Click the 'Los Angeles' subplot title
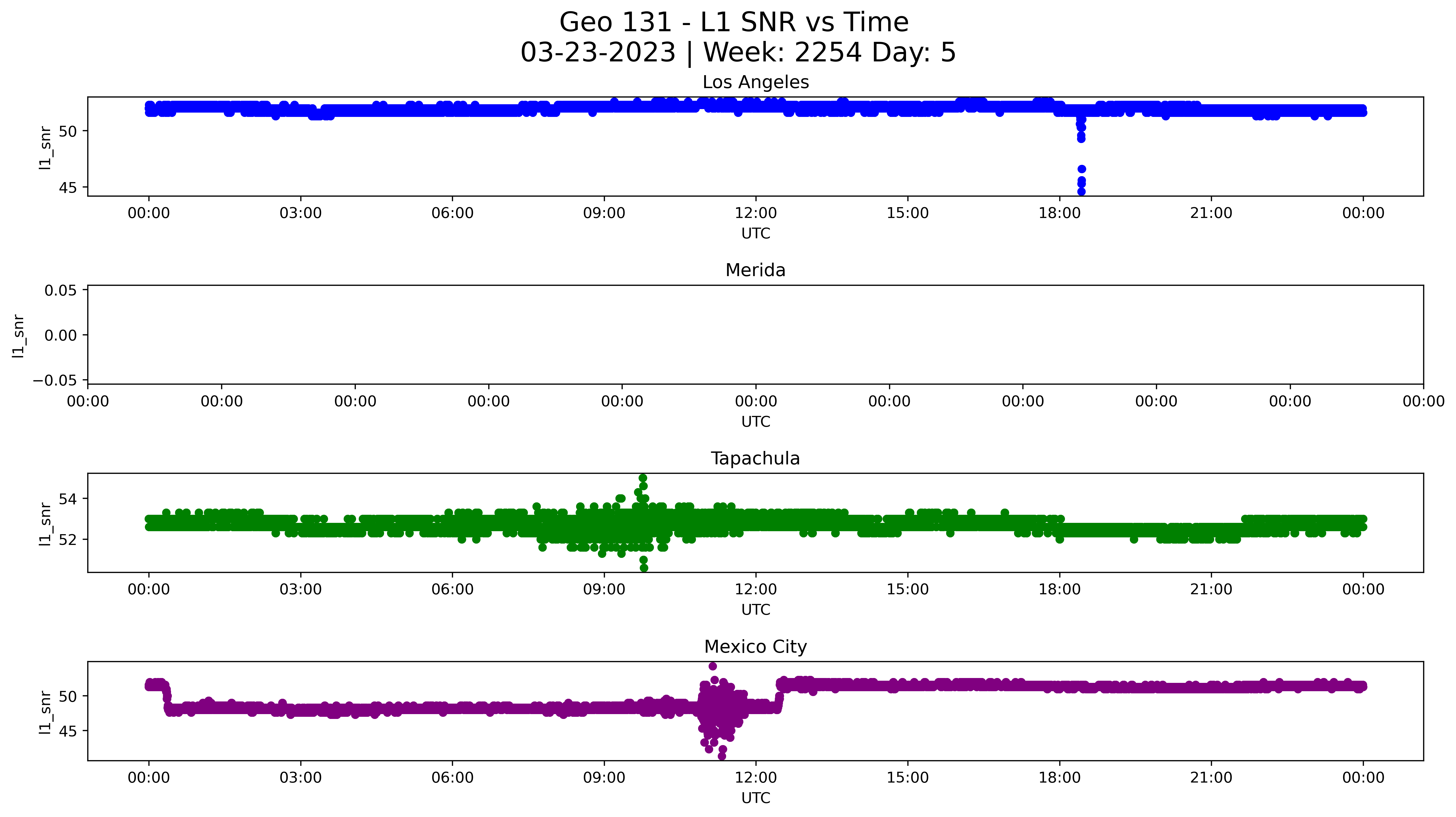 click(x=756, y=82)
